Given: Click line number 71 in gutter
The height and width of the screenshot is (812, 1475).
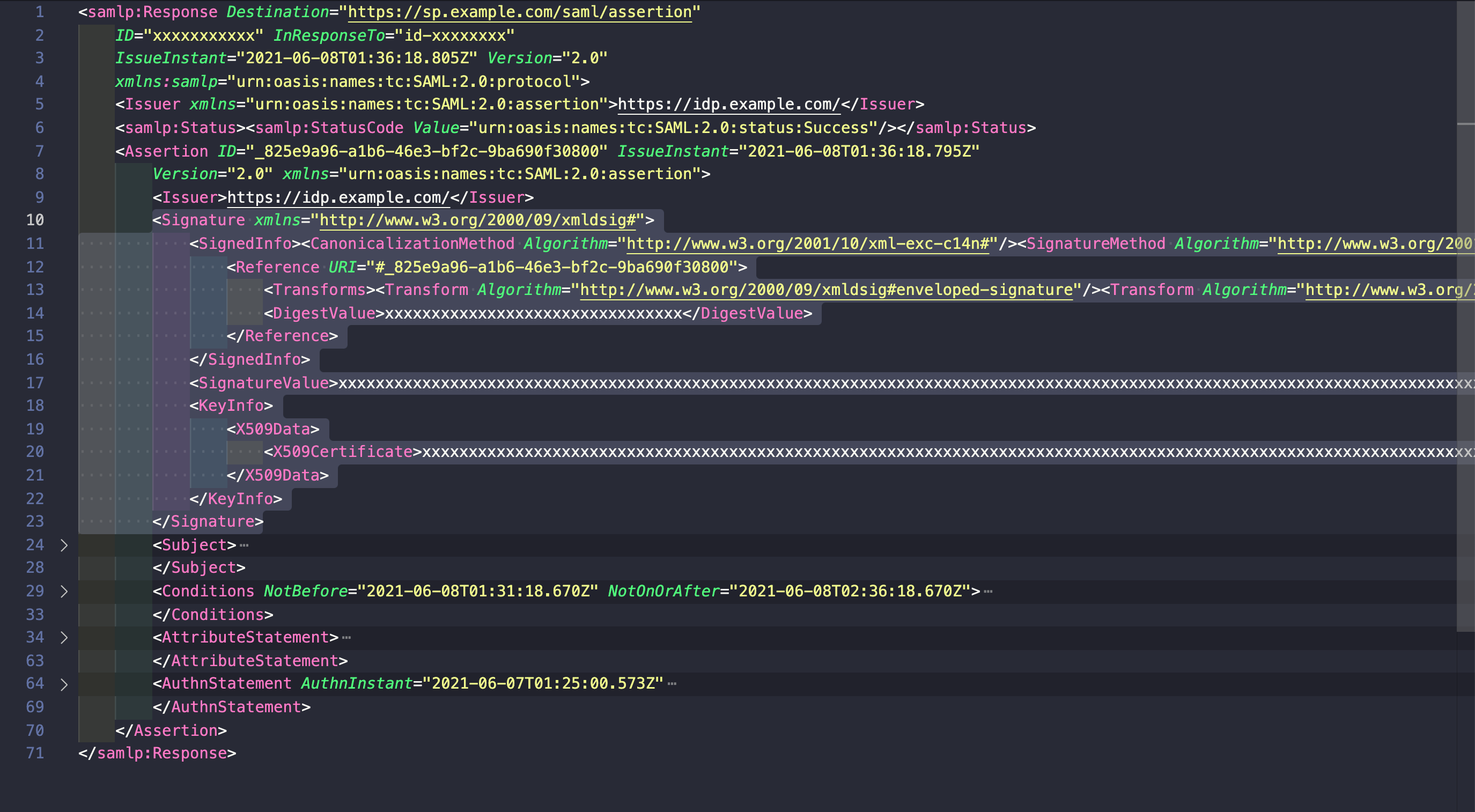Looking at the screenshot, I should pyautogui.click(x=35, y=753).
